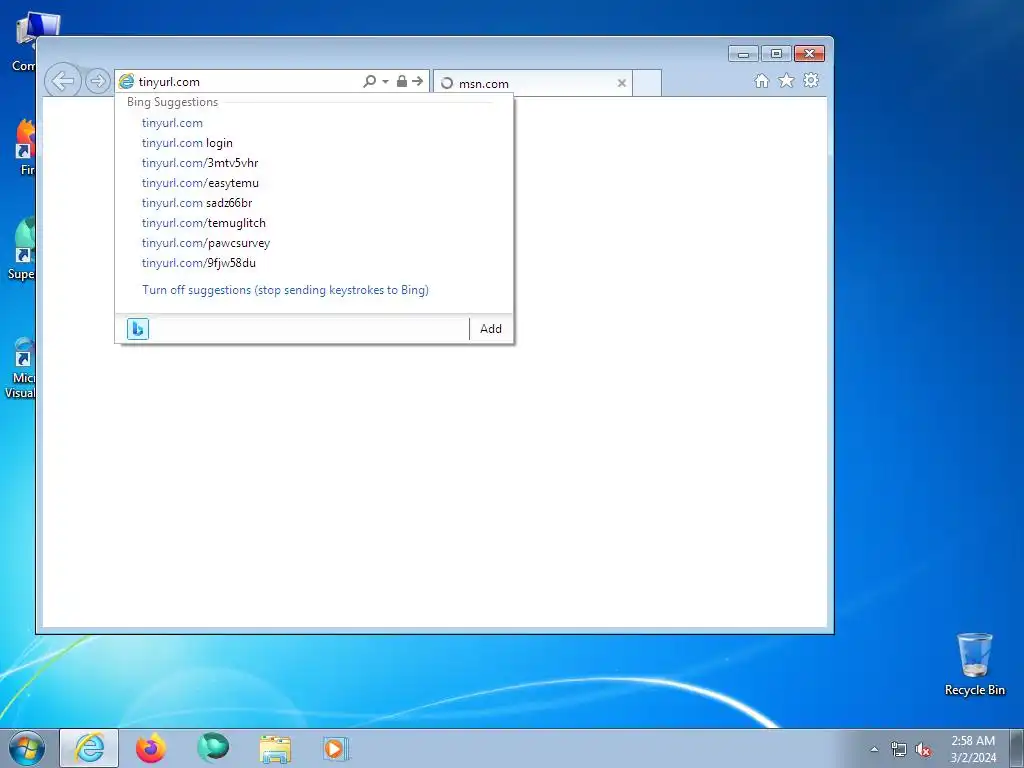Turn off Bing suggestions link
The image size is (1024, 768).
[285, 290]
